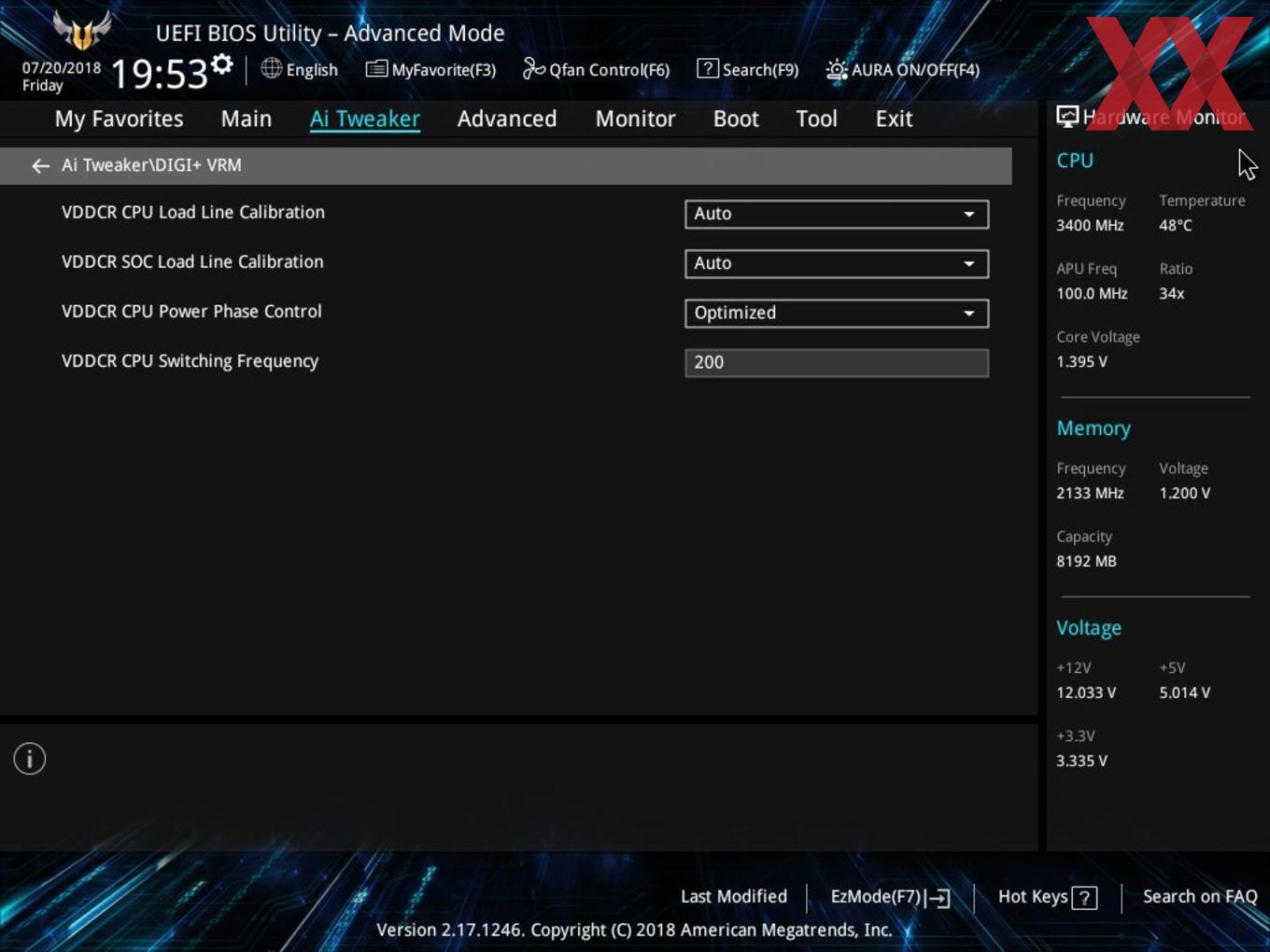
Task: Open VDDCR CPU Power Phase Control dropdown
Action: pyautogui.click(x=837, y=313)
